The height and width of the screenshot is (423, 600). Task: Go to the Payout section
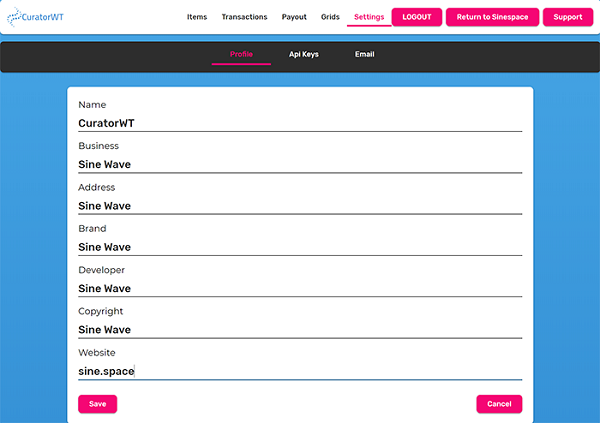pos(294,17)
